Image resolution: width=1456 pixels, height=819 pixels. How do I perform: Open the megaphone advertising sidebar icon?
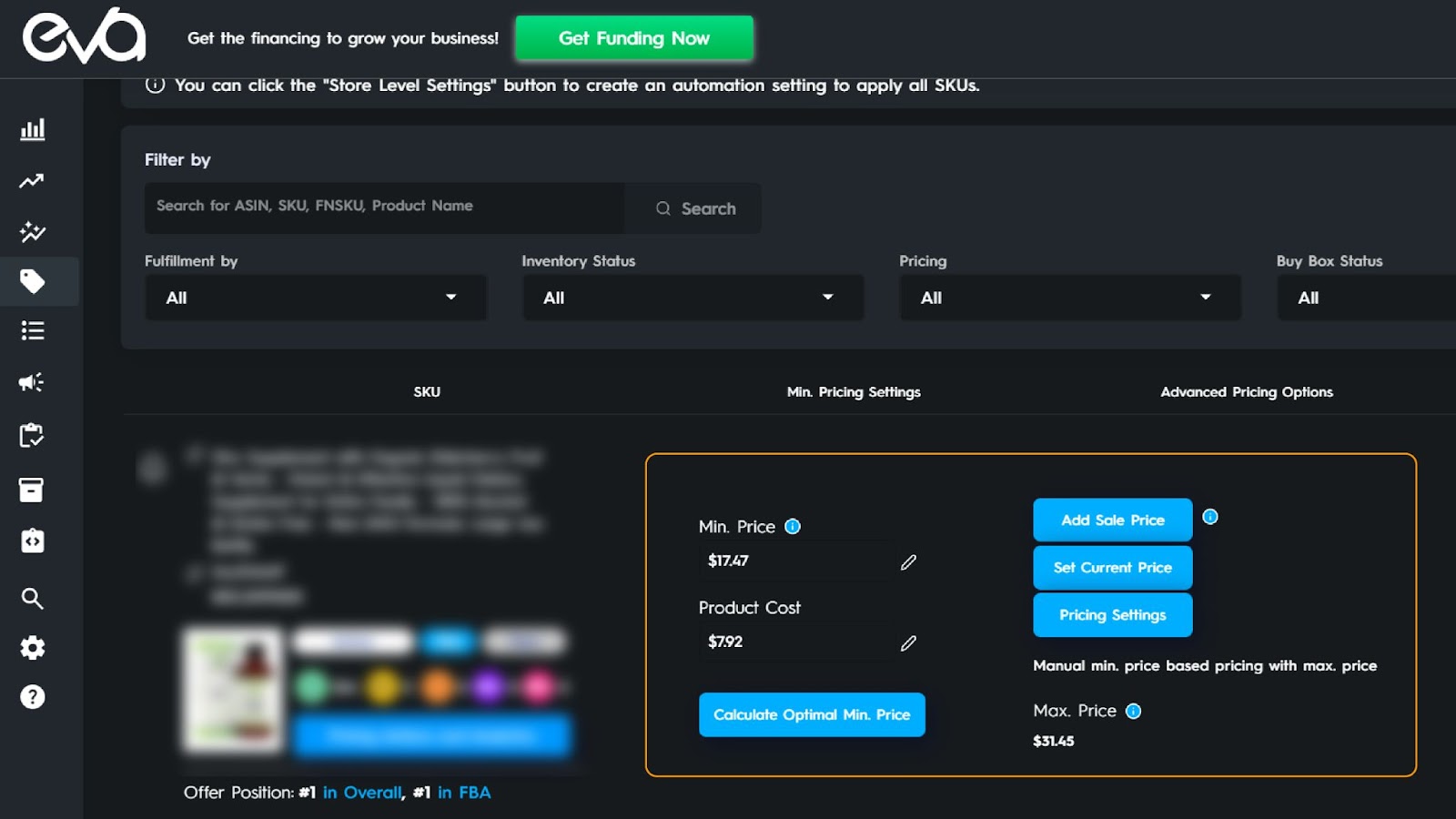click(32, 382)
